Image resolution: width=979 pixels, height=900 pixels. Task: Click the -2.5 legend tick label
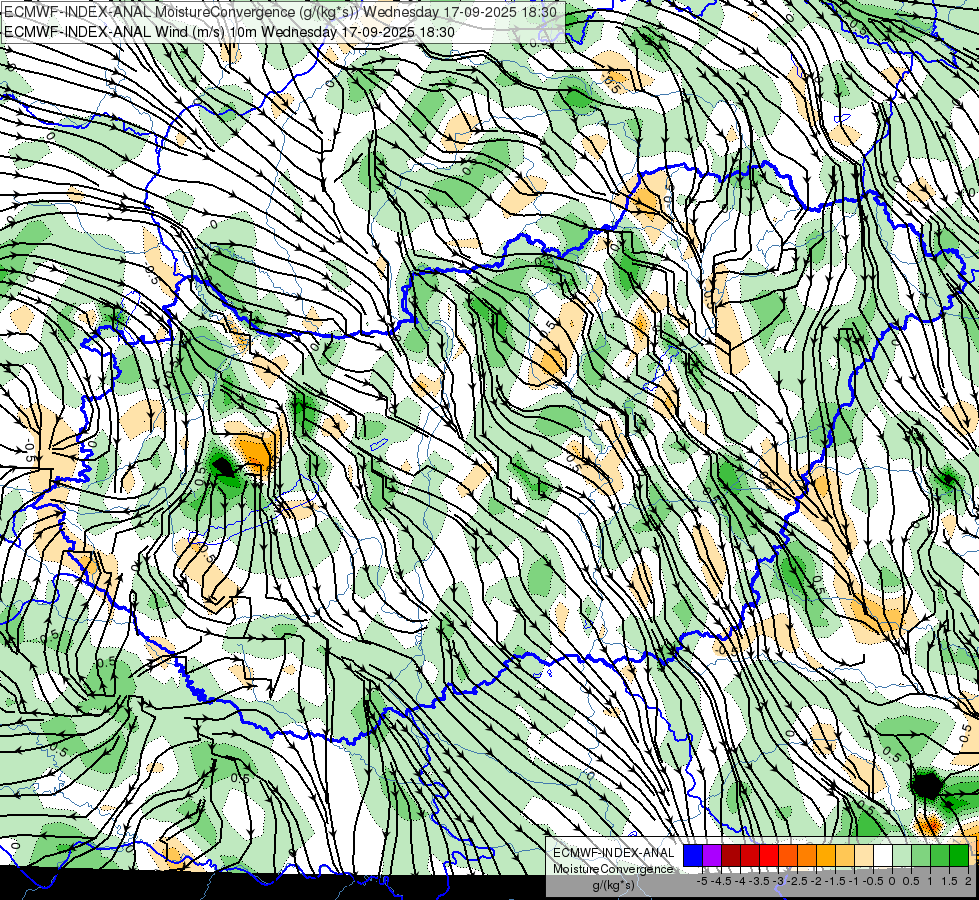point(797,881)
